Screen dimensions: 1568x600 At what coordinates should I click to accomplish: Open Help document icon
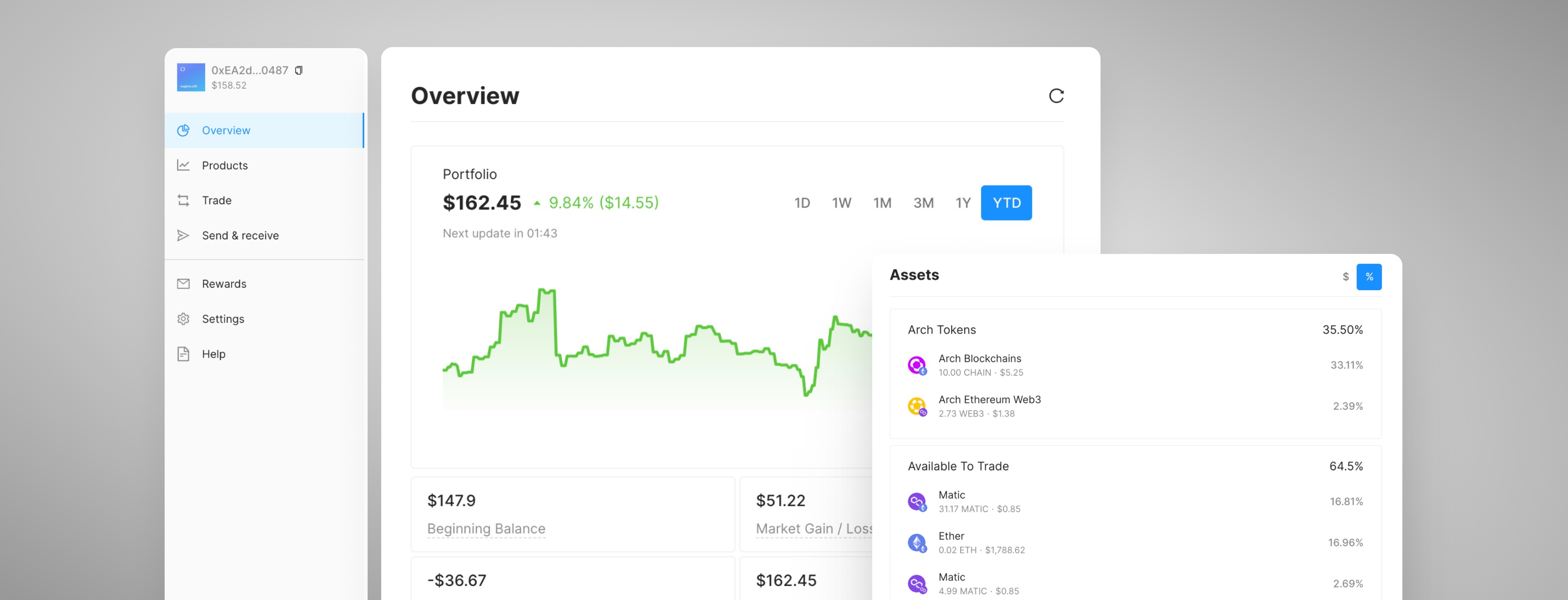183,354
